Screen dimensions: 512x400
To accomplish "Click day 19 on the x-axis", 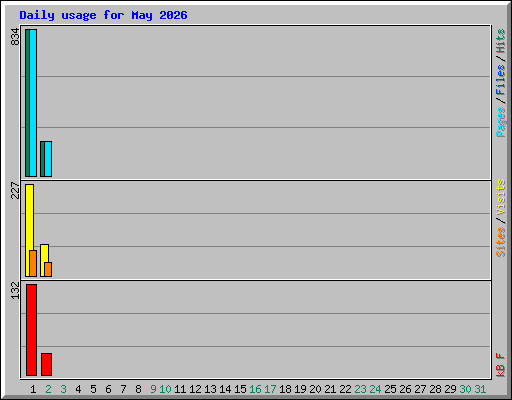I will click(x=300, y=389).
